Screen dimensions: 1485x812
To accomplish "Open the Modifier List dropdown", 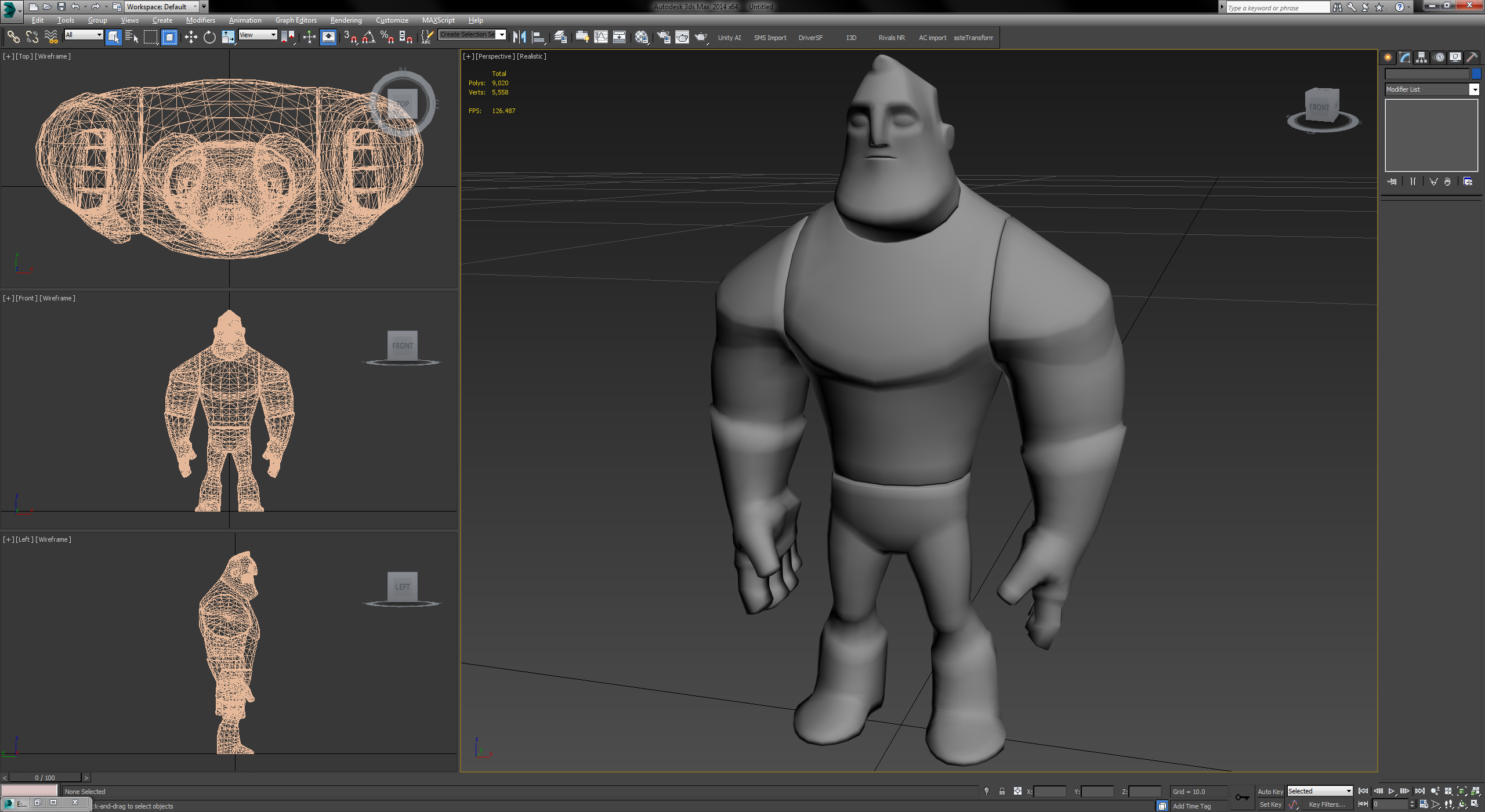I will 1476,89.
